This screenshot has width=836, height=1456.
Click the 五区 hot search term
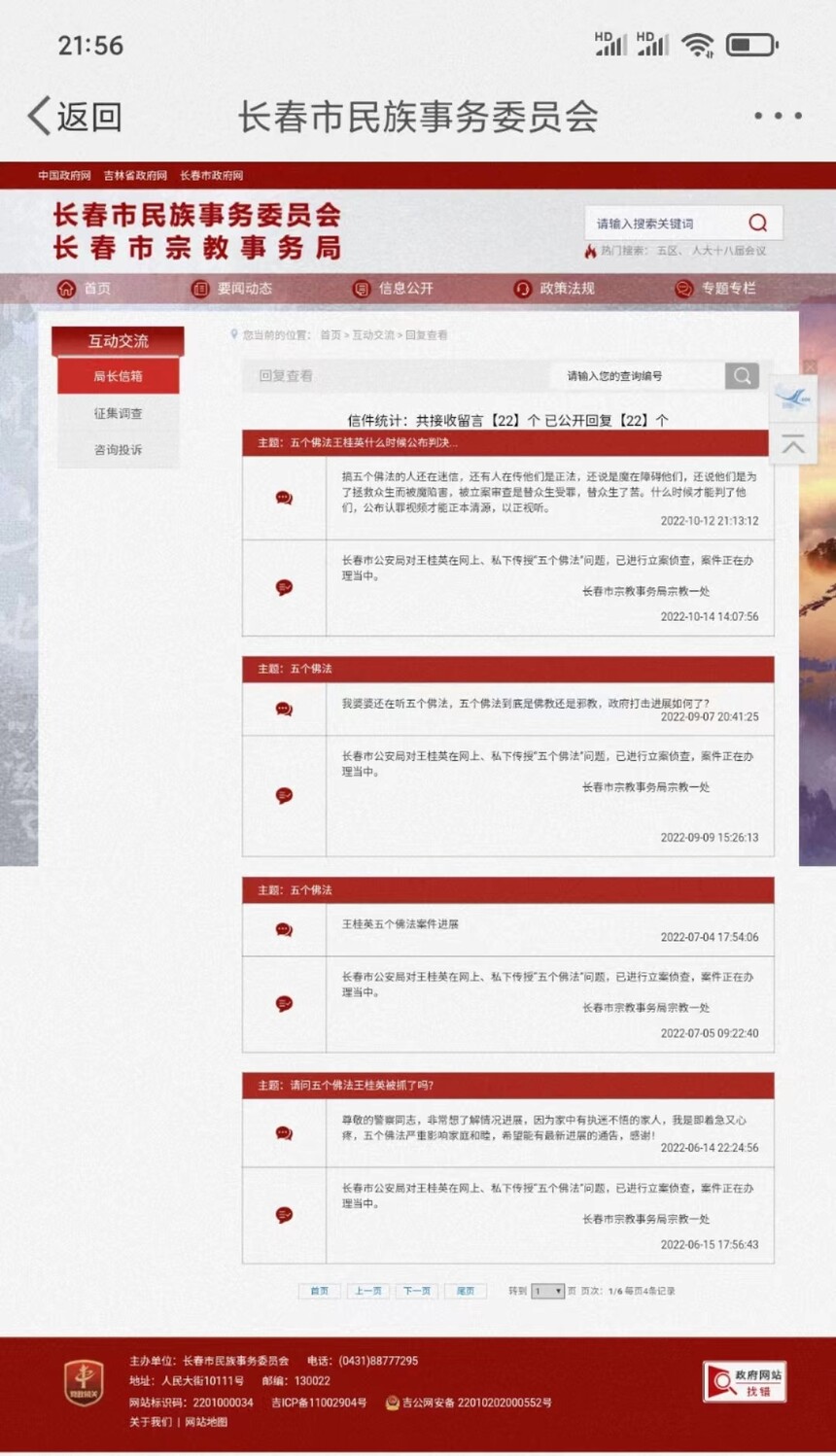coord(667,251)
